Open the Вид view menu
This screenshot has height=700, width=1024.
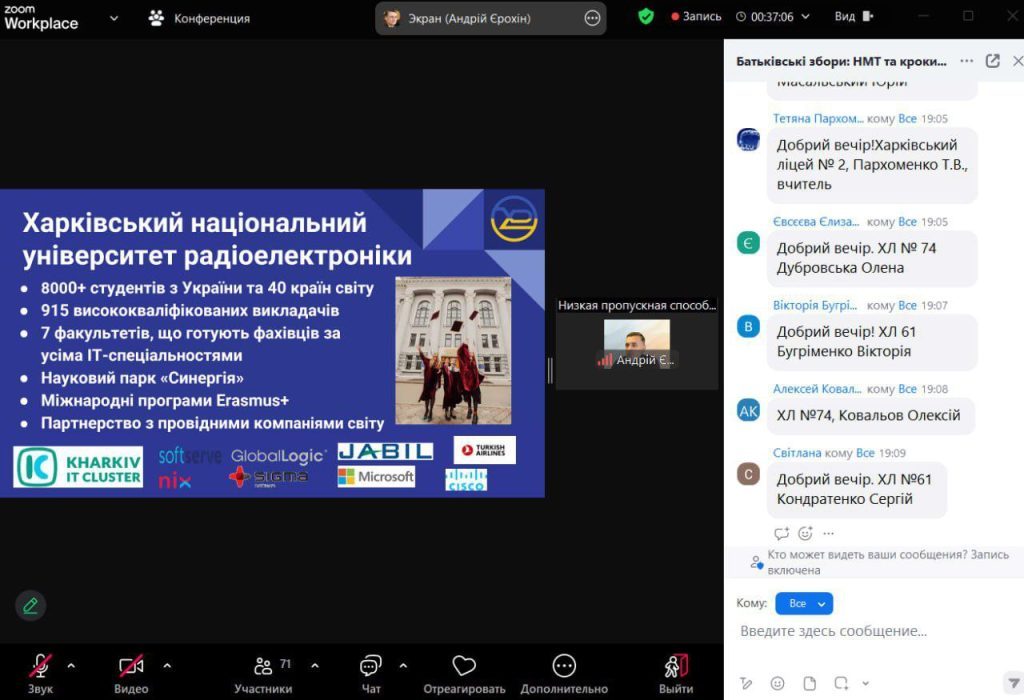(852, 16)
